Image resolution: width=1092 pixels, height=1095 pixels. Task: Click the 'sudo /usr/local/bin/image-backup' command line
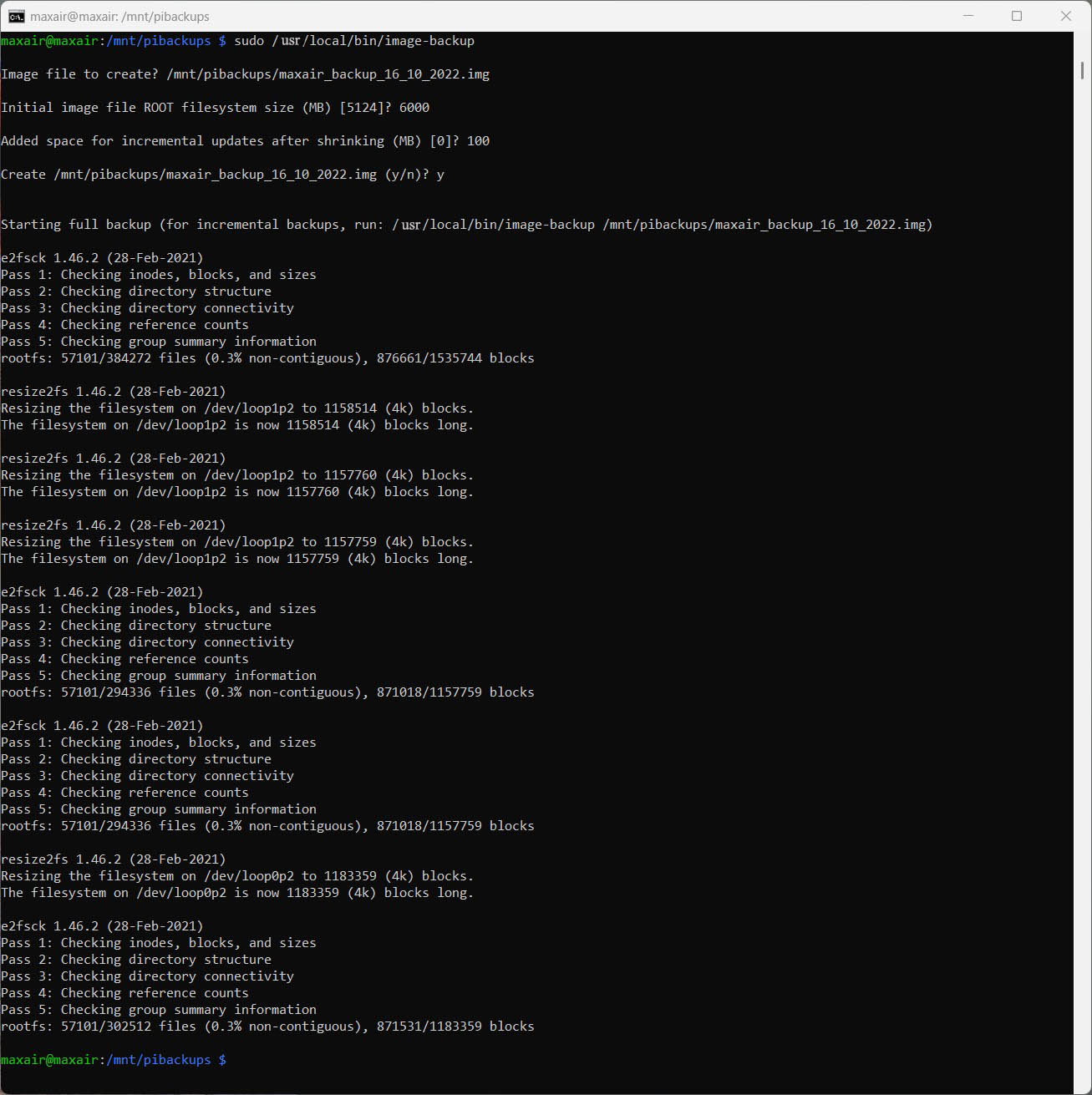353,41
